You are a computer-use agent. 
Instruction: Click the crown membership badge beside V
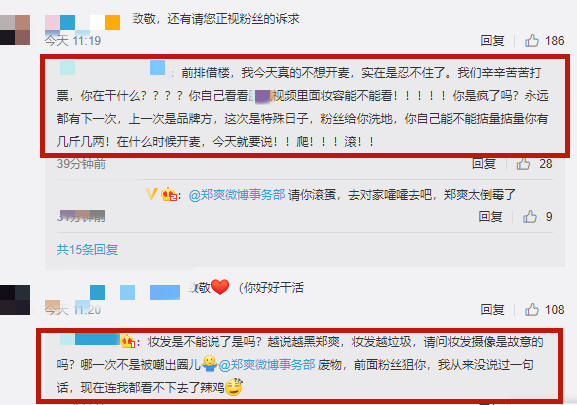coord(169,194)
